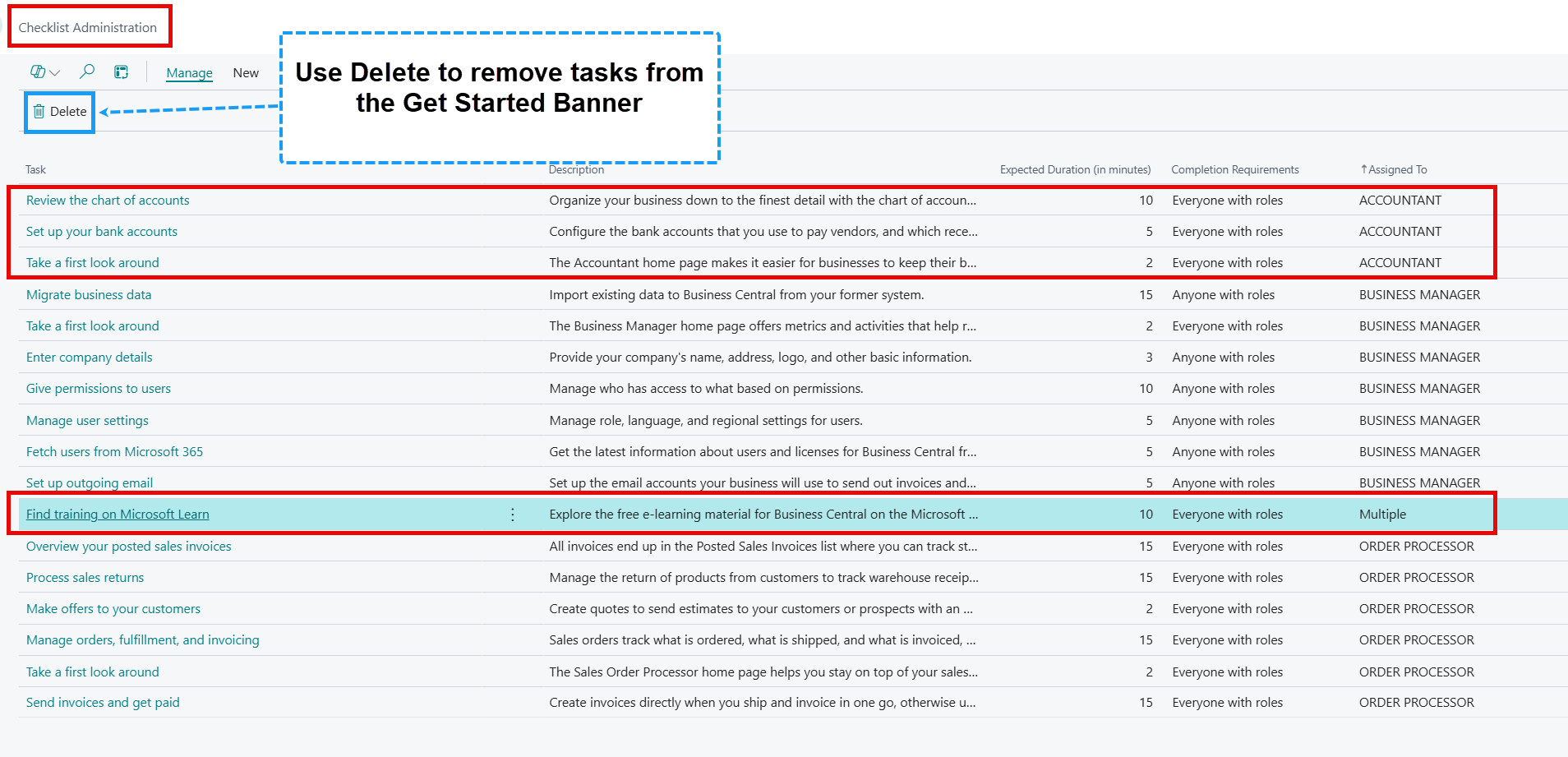This screenshot has width=1568, height=757.
Task: Open the Fetch users from Microsoft 365 task
Action: click(114, 451)
